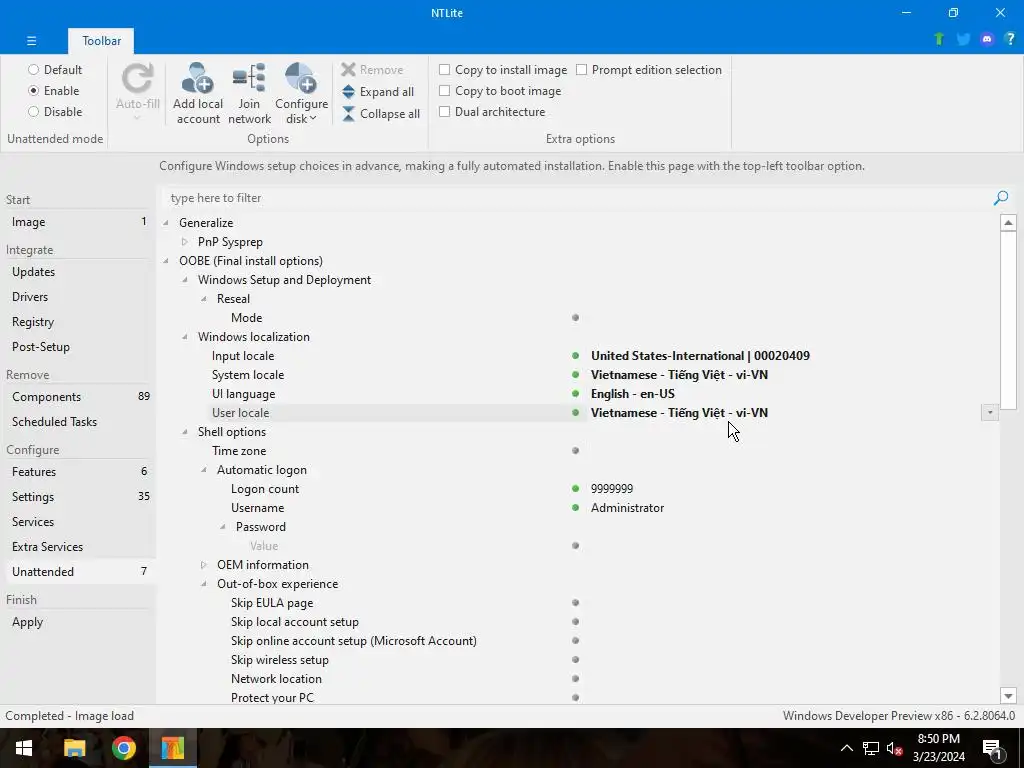1024x768 pixels.
Task: Switch to the Toolbar tab
Action: pos(101,41)
